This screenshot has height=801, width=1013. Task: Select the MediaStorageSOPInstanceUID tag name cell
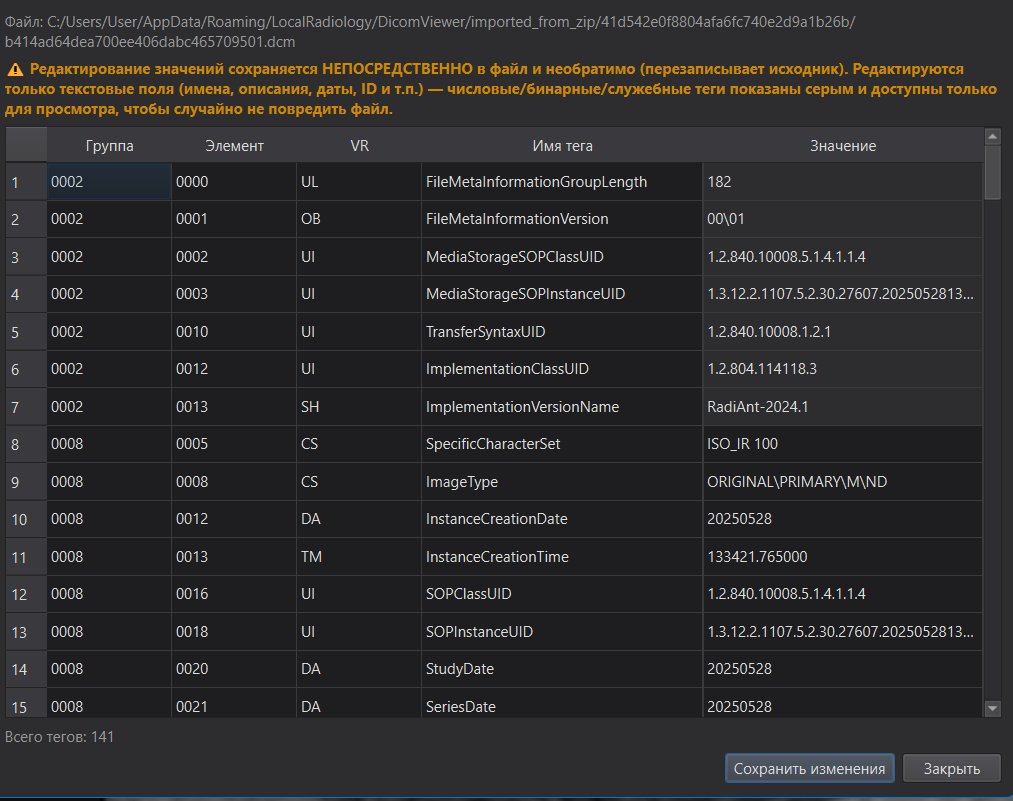coord(562,295)
